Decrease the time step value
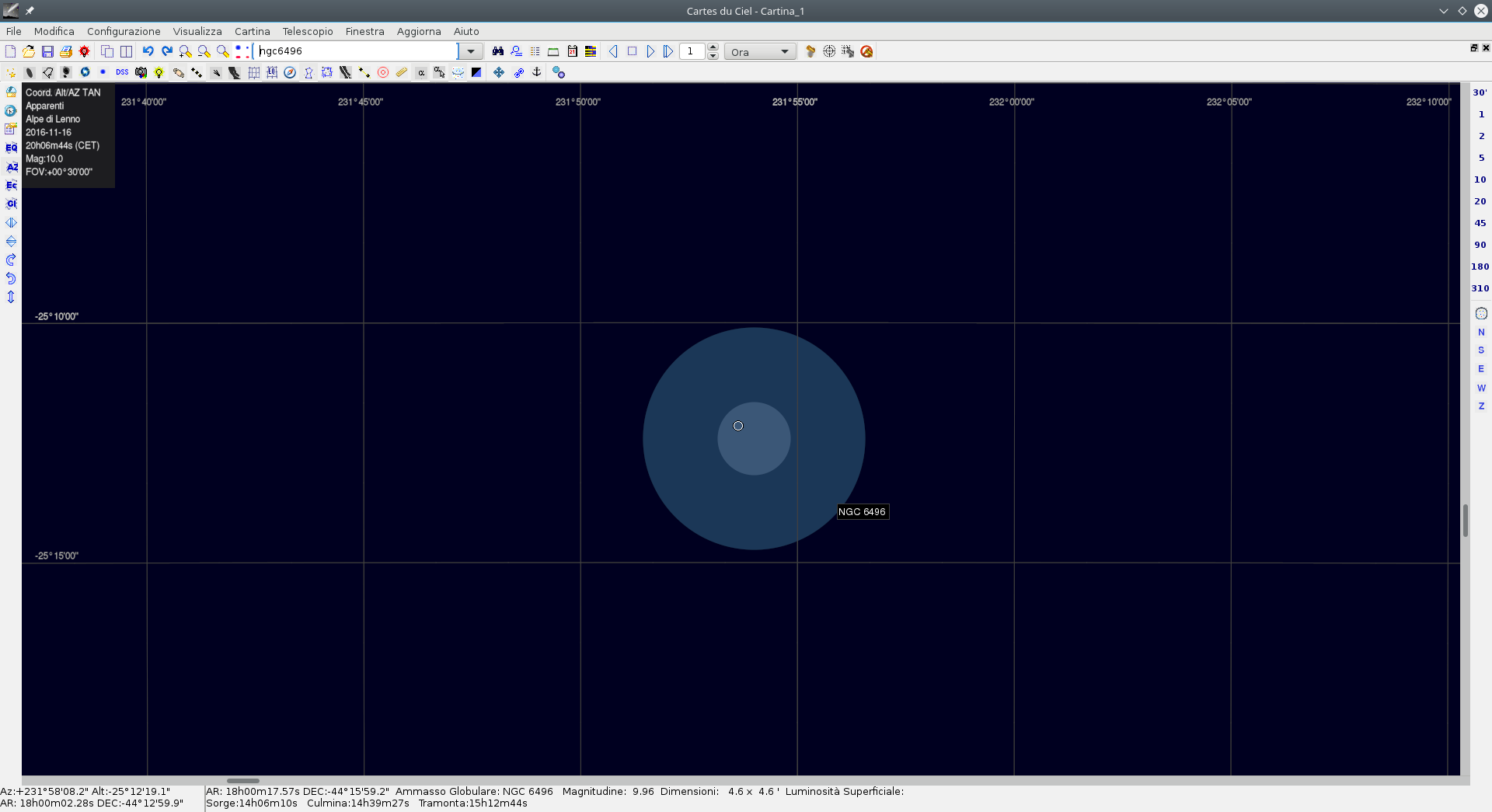Screen dimensions: 1492x812 pos(713,56)
